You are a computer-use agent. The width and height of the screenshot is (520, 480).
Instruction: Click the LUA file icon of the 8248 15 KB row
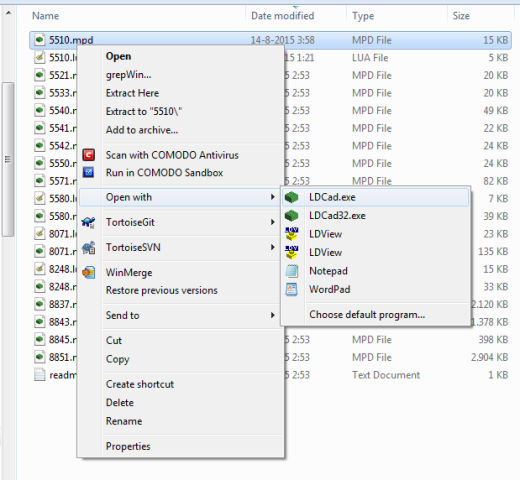coord(39,269)
